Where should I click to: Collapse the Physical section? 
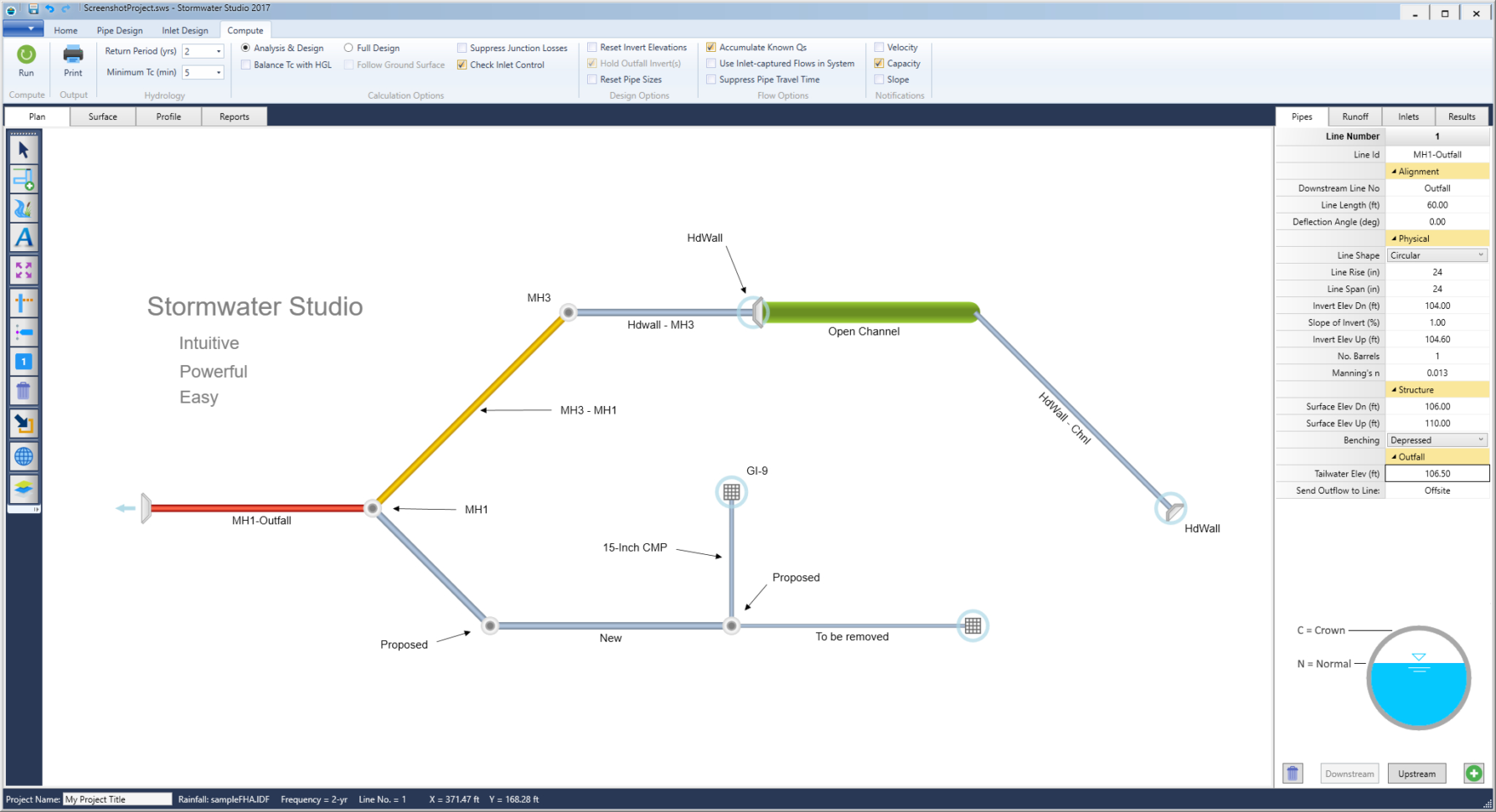(1395, 238)
